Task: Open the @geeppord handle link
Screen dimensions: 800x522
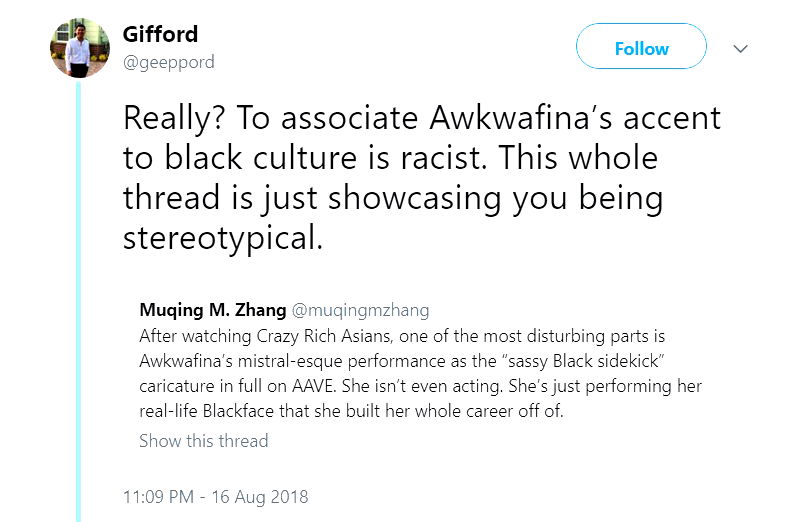Action: tap(168, 62)
